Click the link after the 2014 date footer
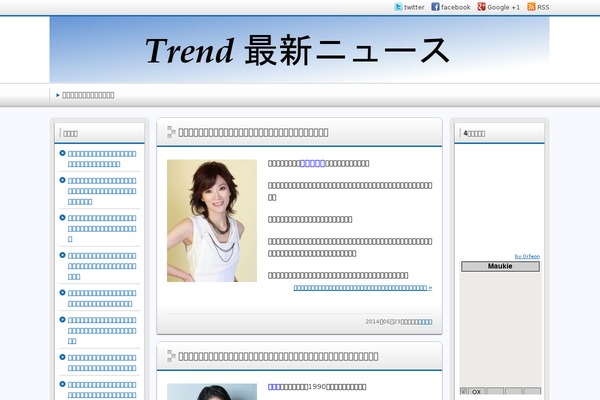The width and height of the screenshot is (600, 400). [425, 322]
